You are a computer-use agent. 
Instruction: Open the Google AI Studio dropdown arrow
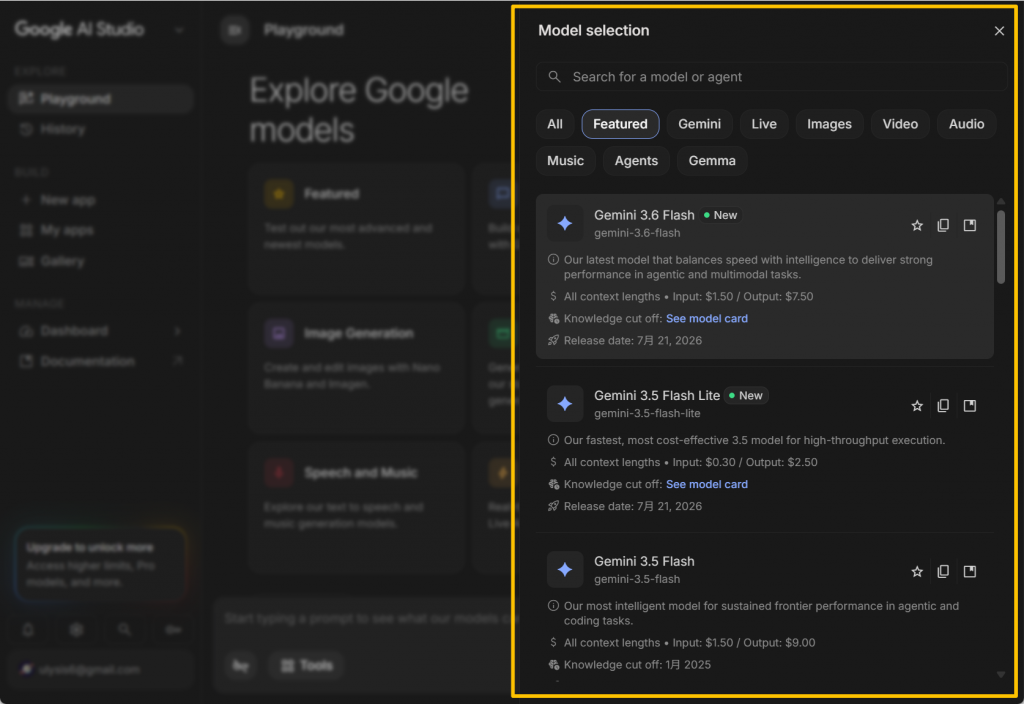pos(179,30)
